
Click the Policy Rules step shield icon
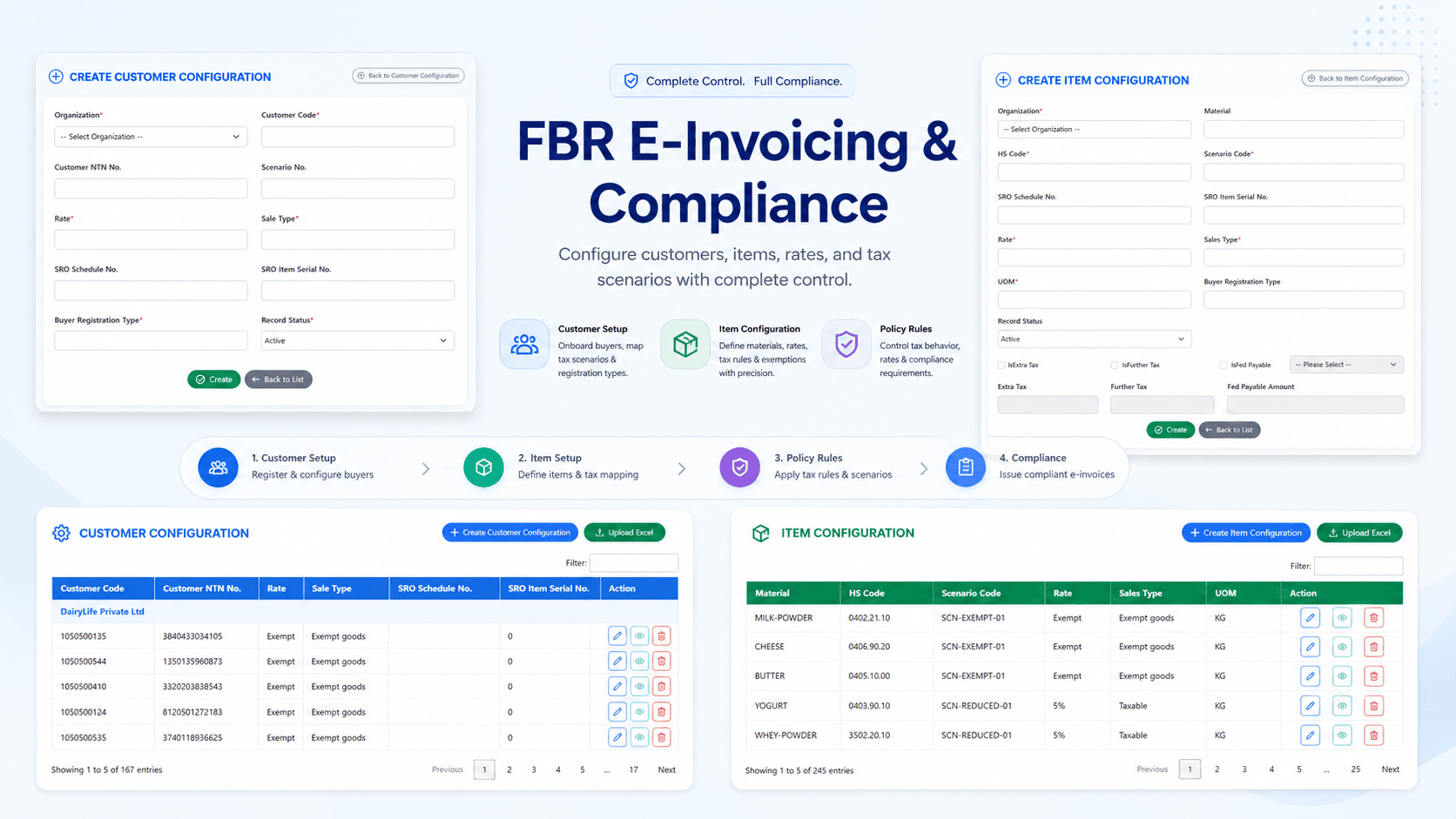739,467
